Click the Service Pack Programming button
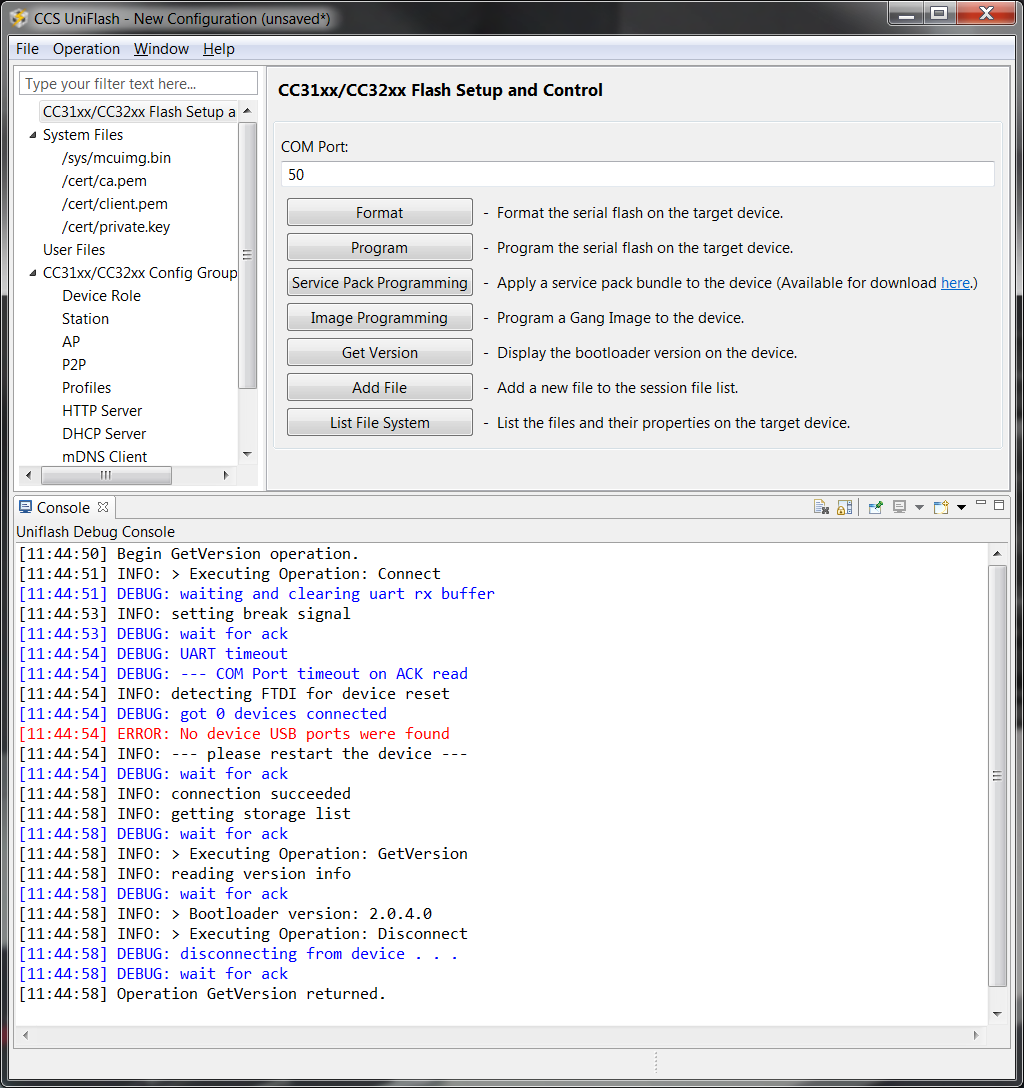This screenshot has width=1024, height=1088. (x=379, y=282)
